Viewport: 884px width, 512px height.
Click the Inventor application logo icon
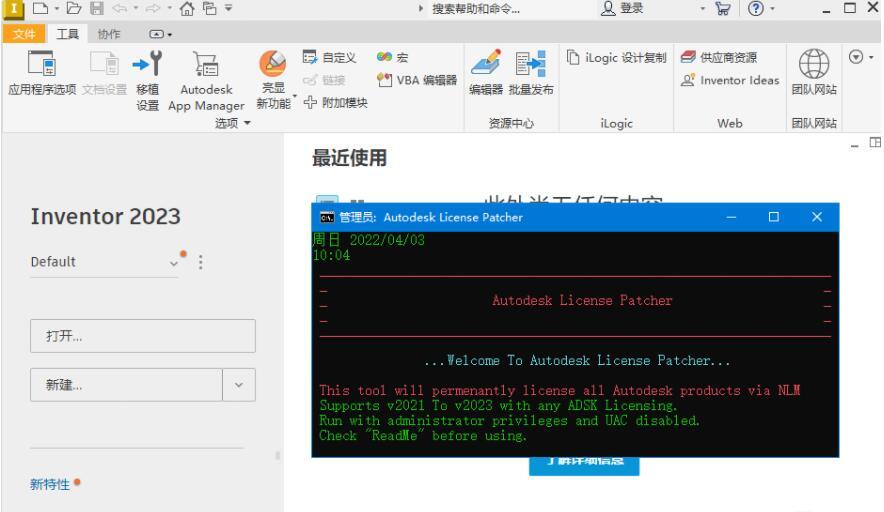point(14,8)
